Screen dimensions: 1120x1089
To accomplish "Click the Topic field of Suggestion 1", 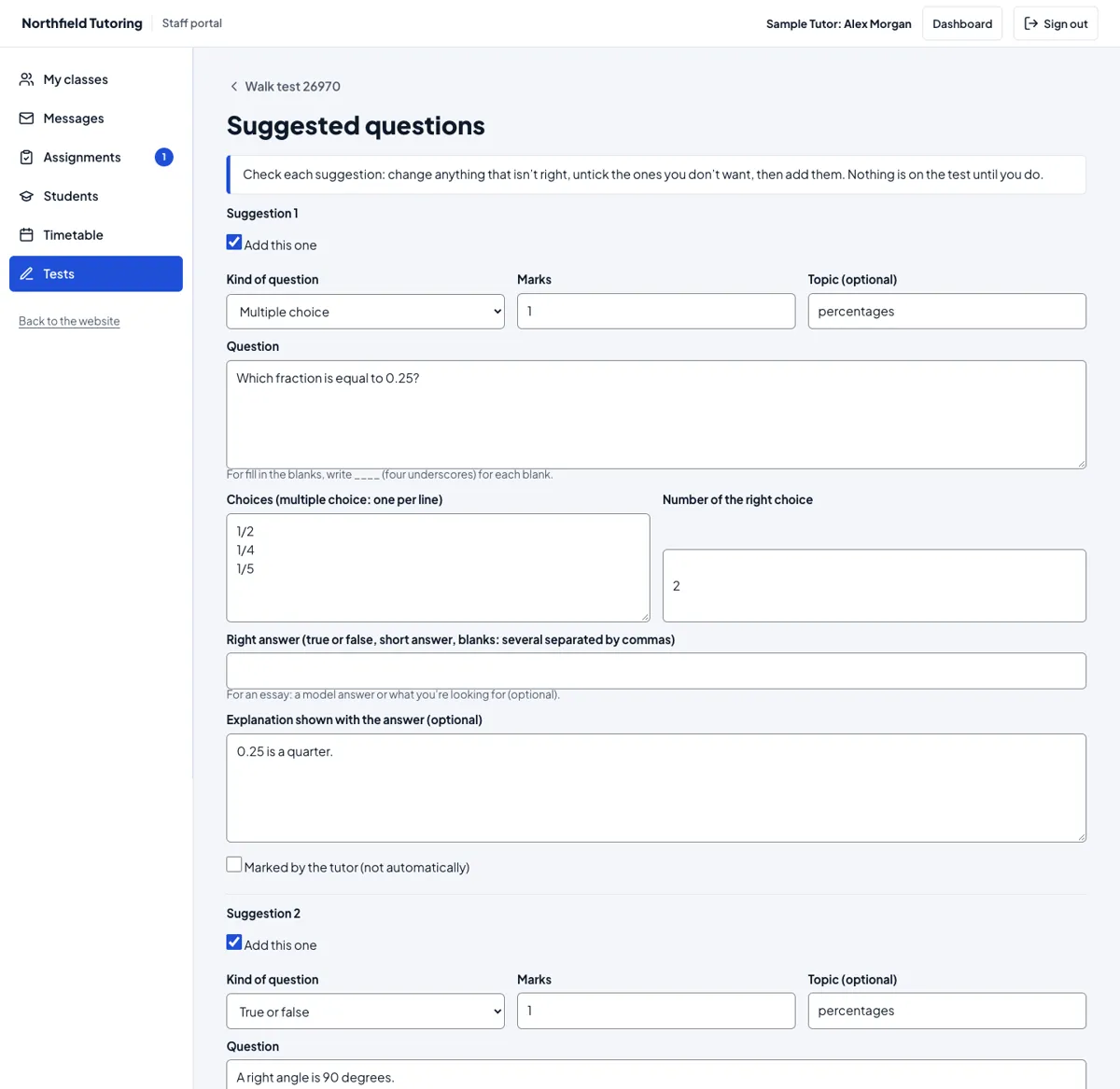I will (x=947, y=312).
